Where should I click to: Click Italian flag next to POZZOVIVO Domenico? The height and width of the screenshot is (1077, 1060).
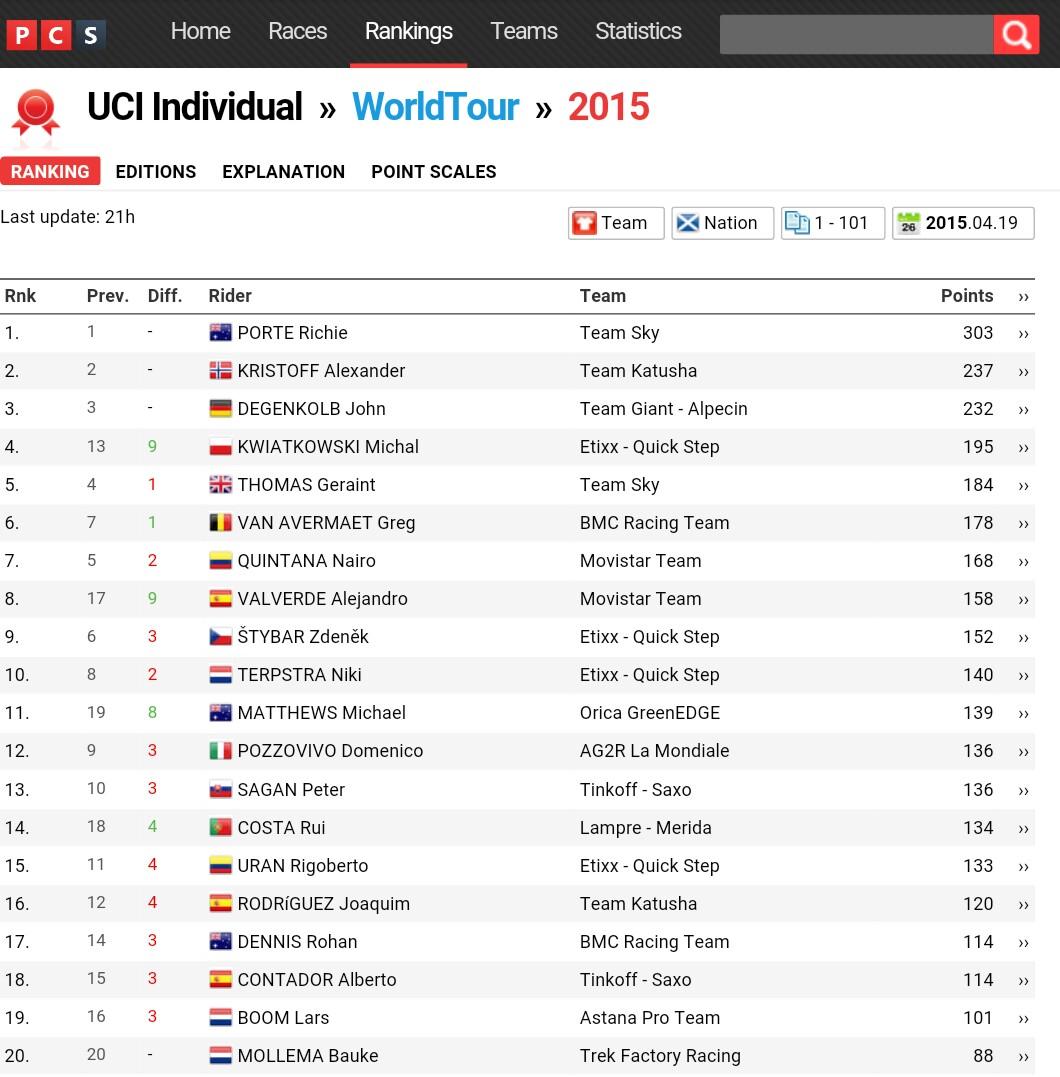[x=221, y=751]
